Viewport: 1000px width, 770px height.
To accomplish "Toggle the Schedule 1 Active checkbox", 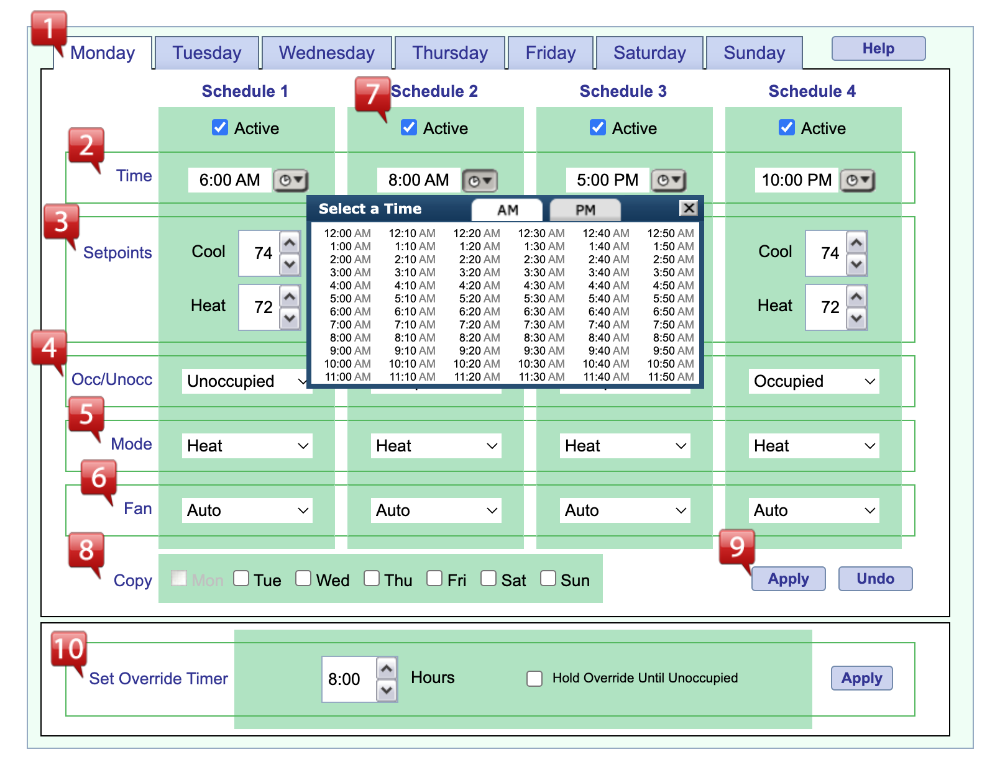I will pos(220,128).
